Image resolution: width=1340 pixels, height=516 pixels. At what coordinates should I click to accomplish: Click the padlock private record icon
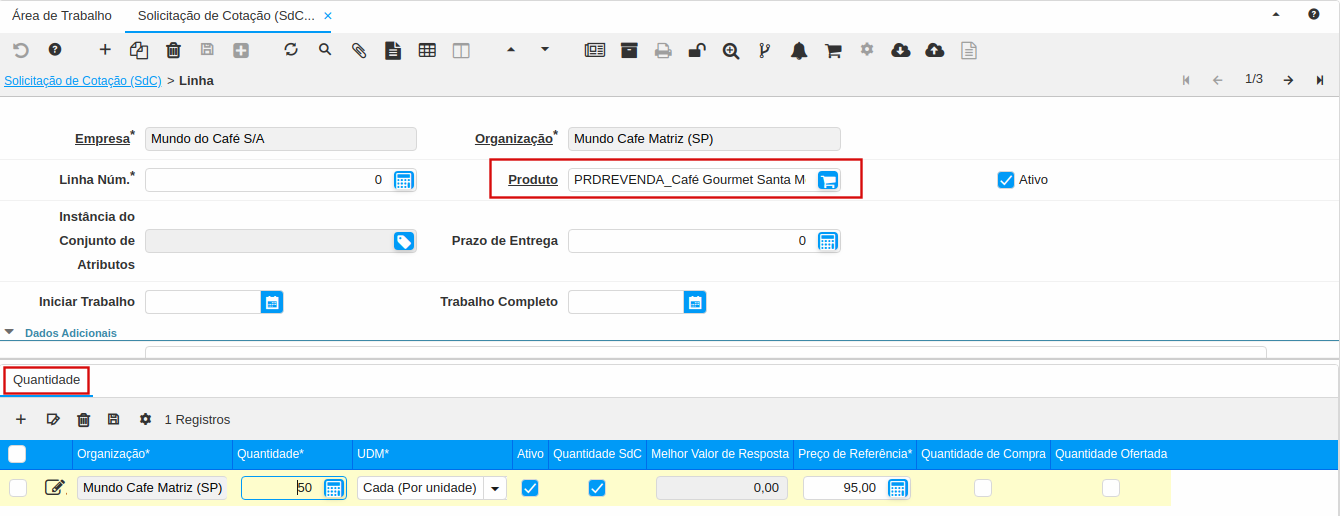coord(697,50)
